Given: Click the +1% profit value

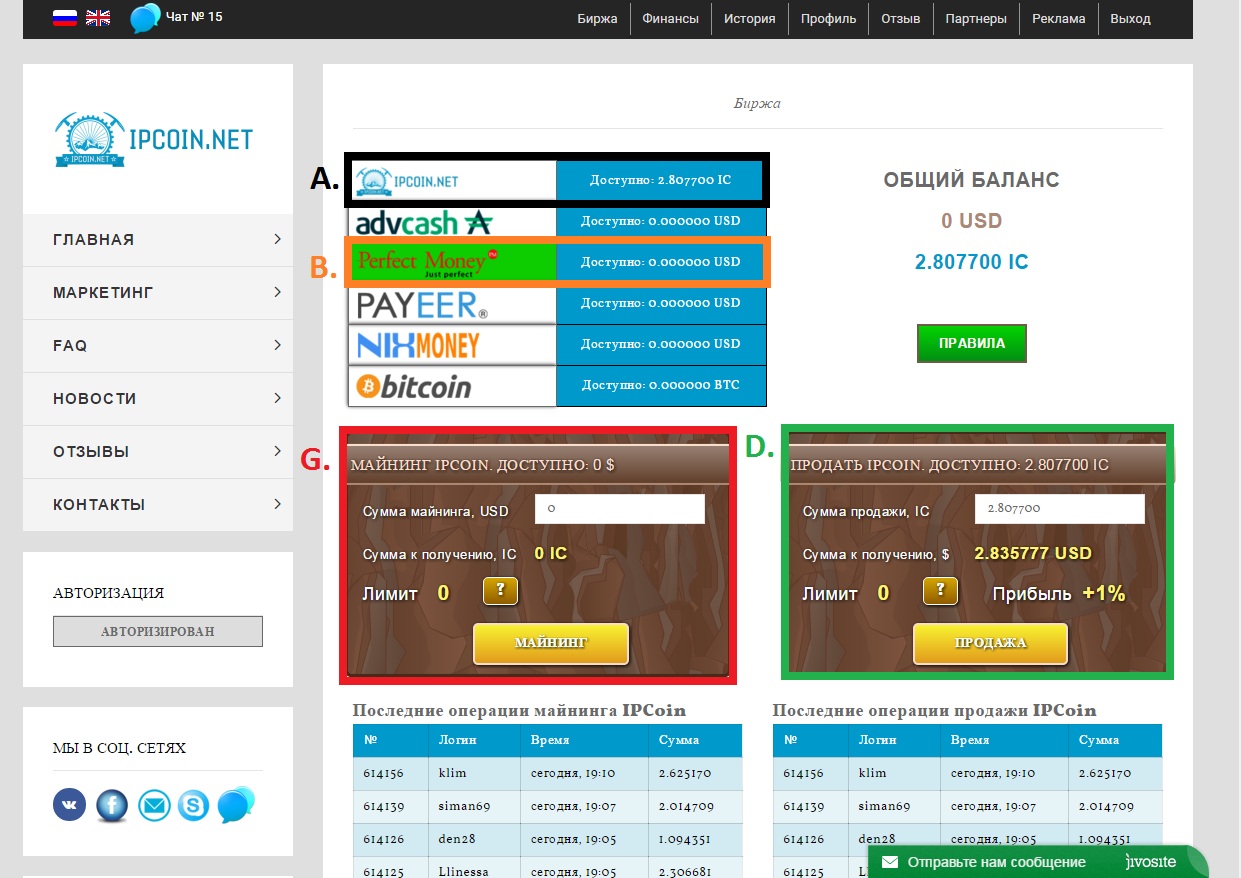Looking at the screenshot, I should click(1103, 594).
